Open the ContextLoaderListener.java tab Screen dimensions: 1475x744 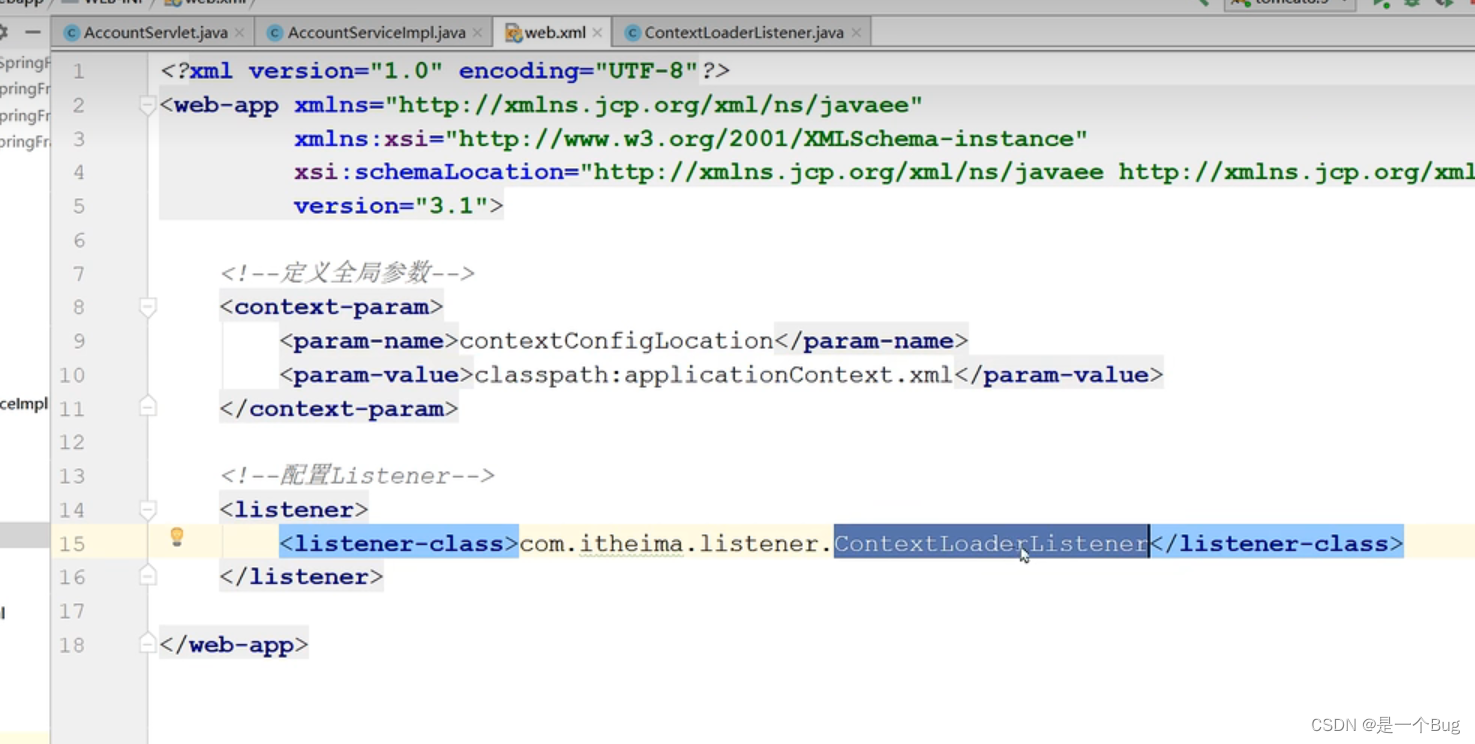point(743,33)
